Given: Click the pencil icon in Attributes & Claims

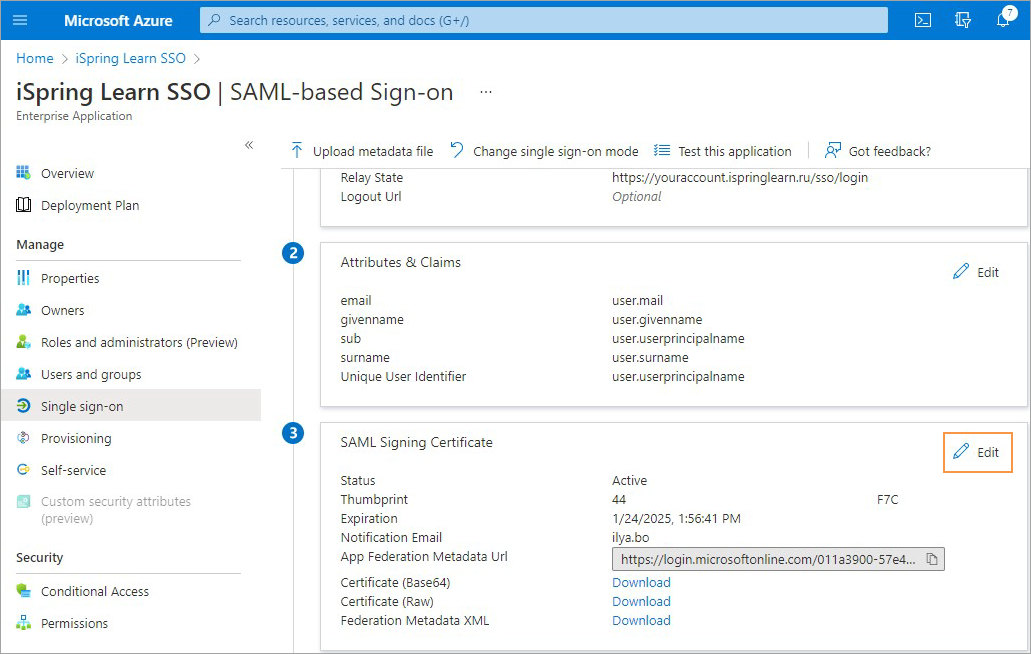Looking at the screenshot, I should (961, 271).
